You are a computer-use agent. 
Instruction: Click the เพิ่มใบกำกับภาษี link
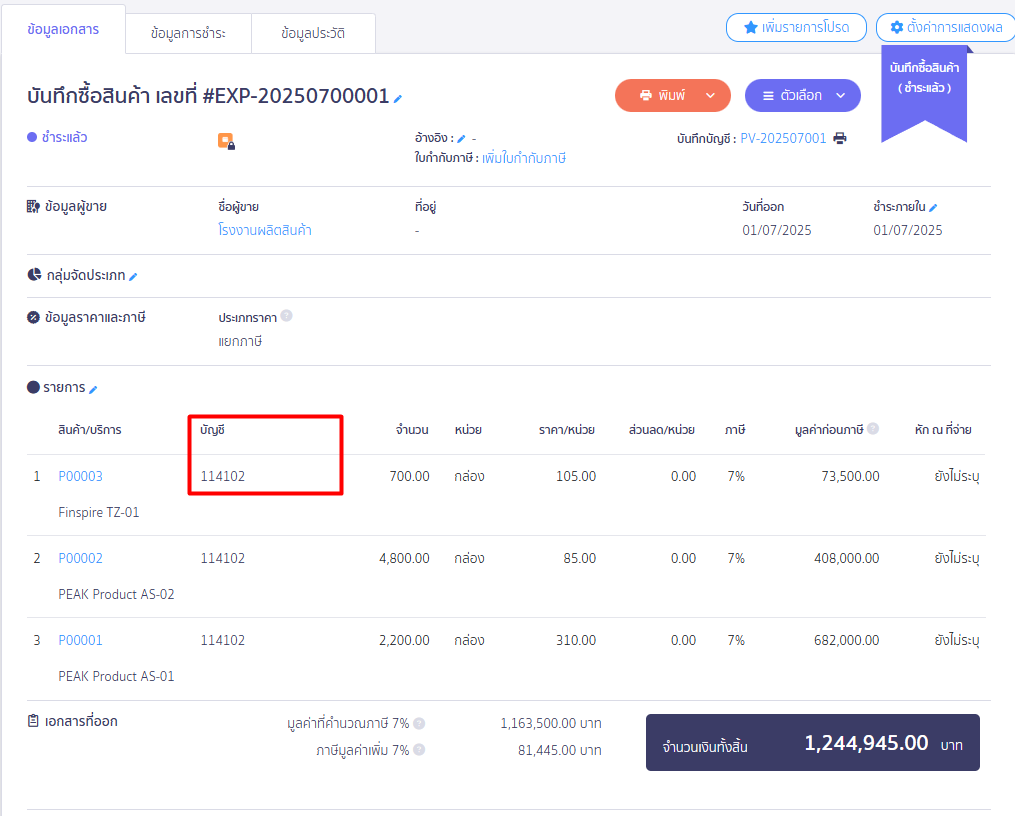coord(524,158)
